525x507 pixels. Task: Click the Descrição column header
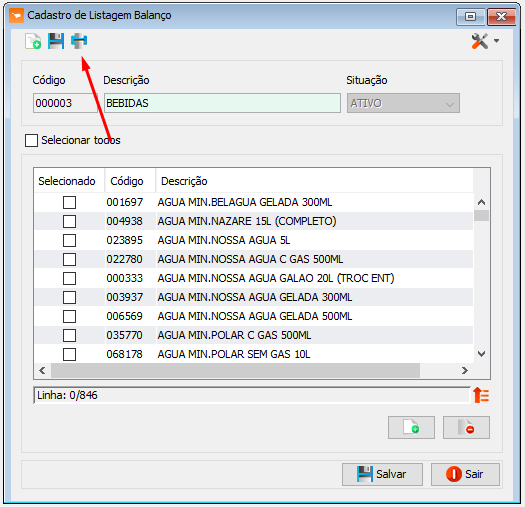184,181
